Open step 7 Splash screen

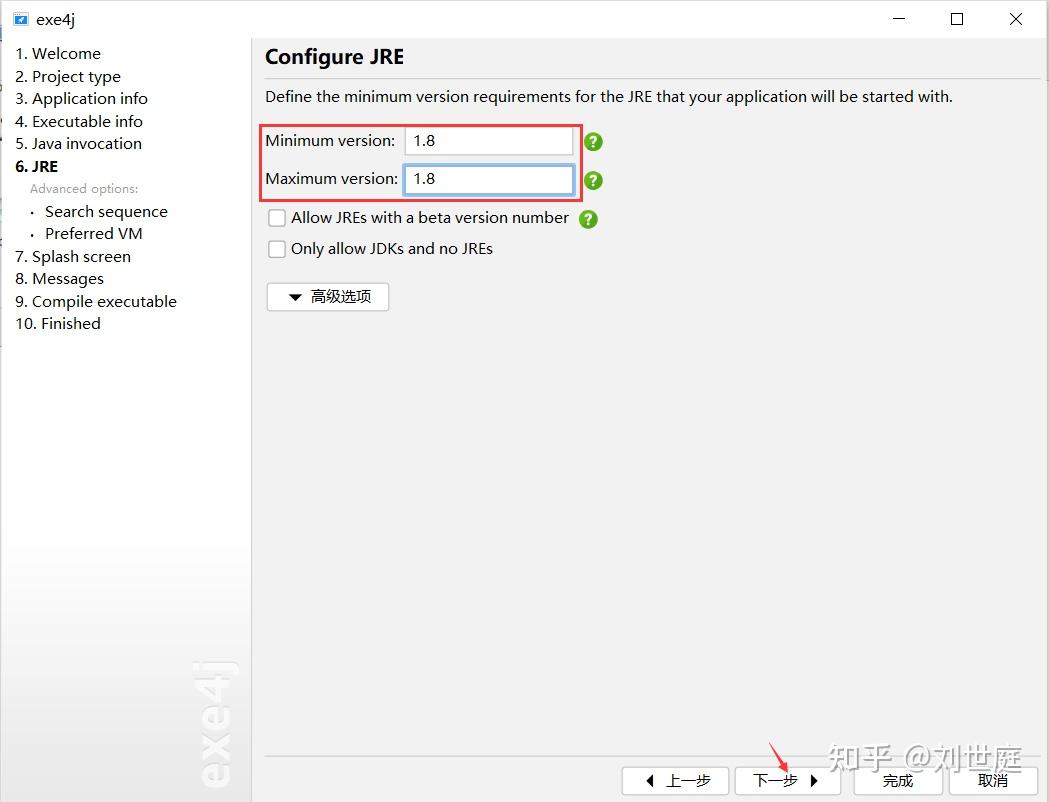(x=73, y=257)
